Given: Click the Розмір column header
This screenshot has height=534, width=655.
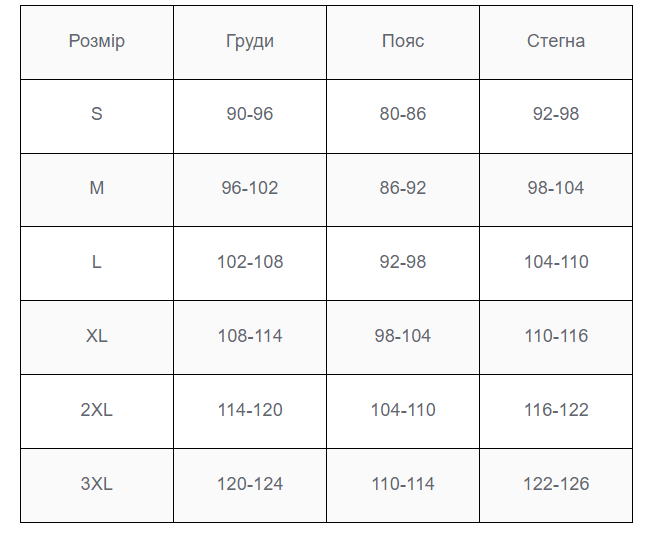Looking at the screenshot, I should pyautogui.click(x=97, y=43).
